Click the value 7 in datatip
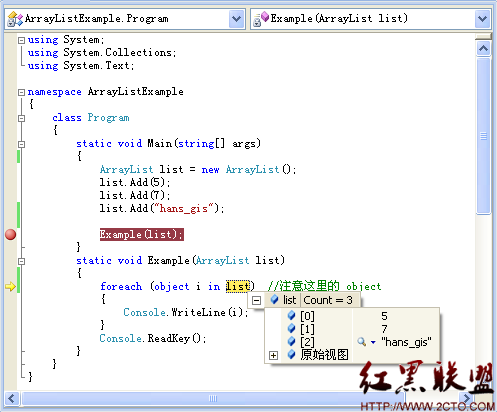Screen dimensions: 497x412 coord(384,329)
